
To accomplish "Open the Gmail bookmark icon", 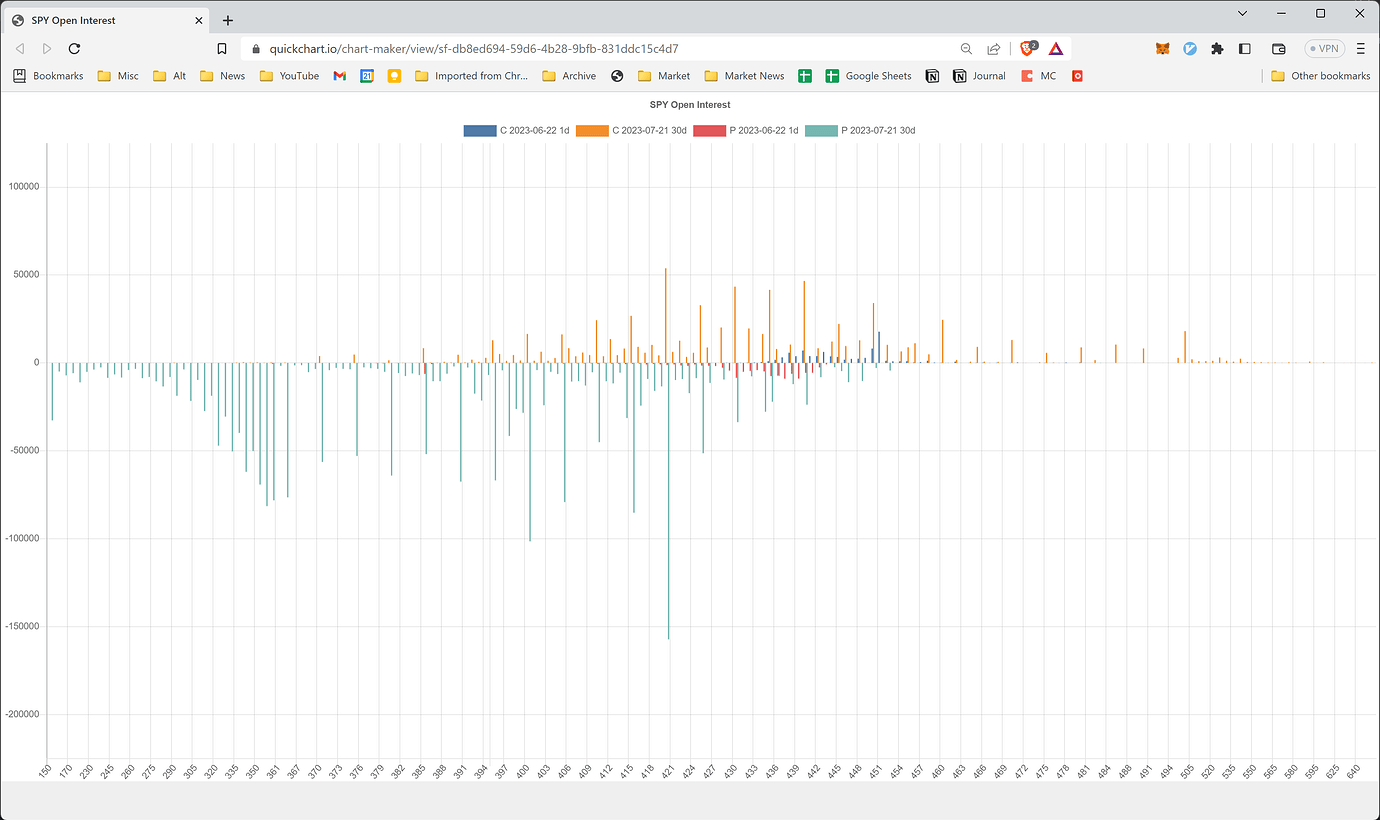I will click(340, 75).
